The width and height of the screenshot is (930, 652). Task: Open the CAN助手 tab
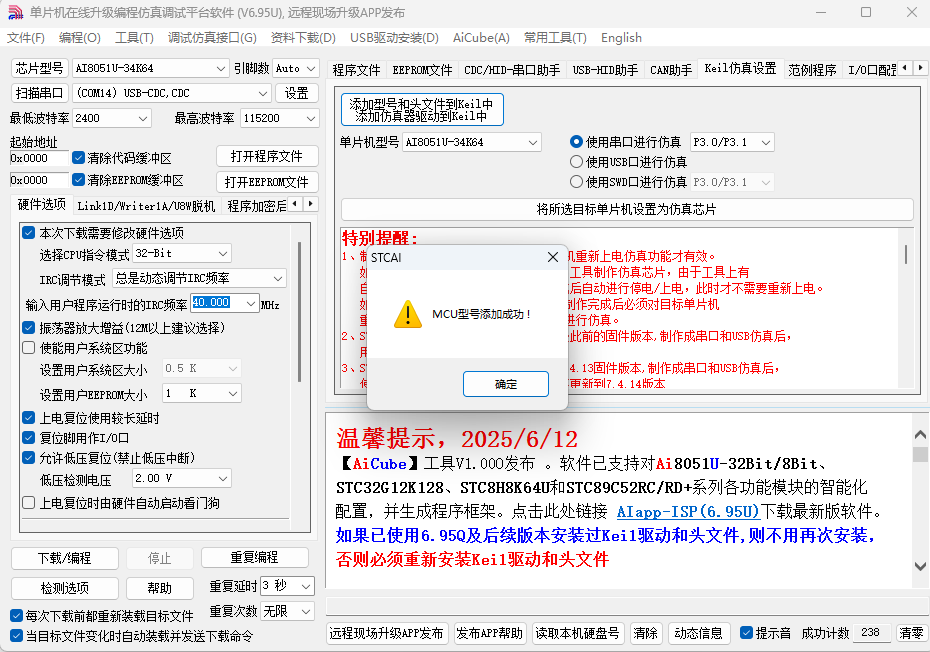671,70
